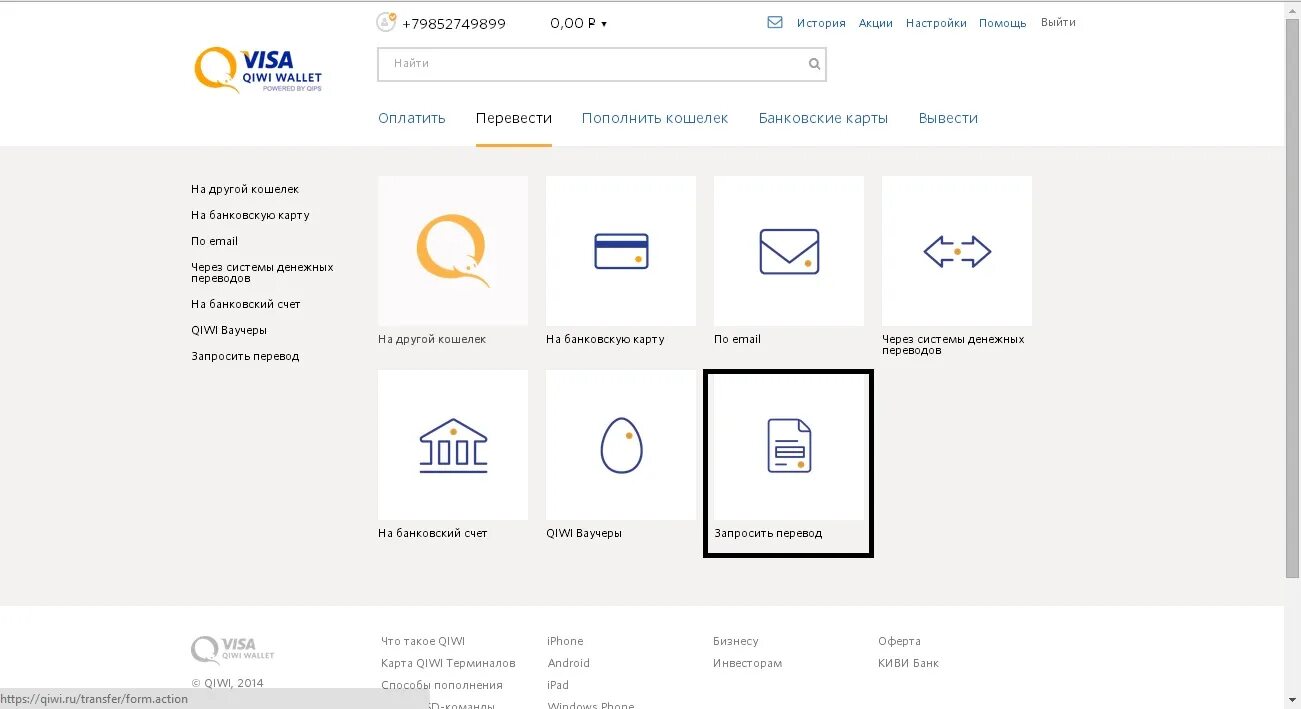Select the bank building account tile

[453, 445]
